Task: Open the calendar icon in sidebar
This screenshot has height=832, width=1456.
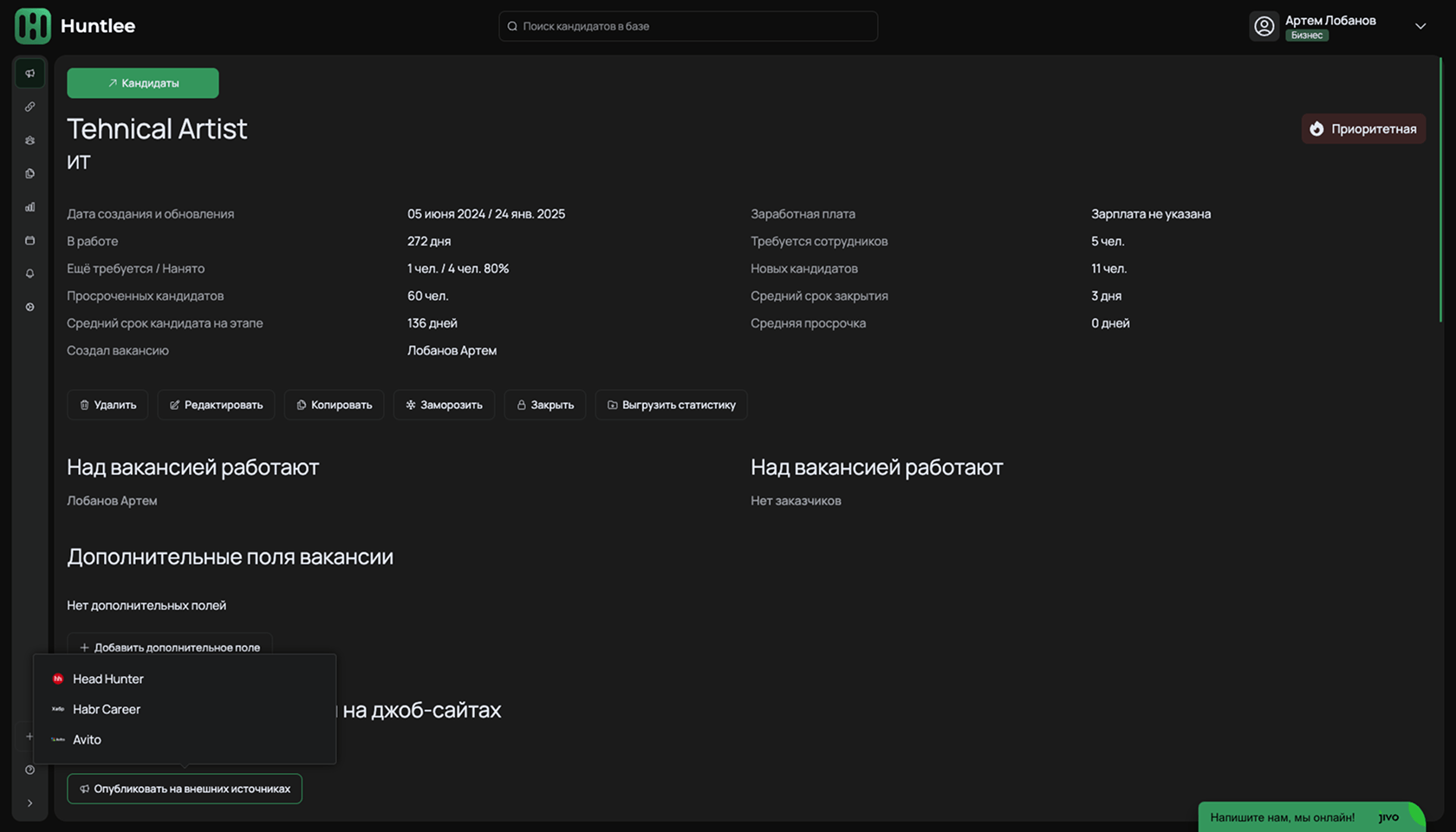Action: 30,240
